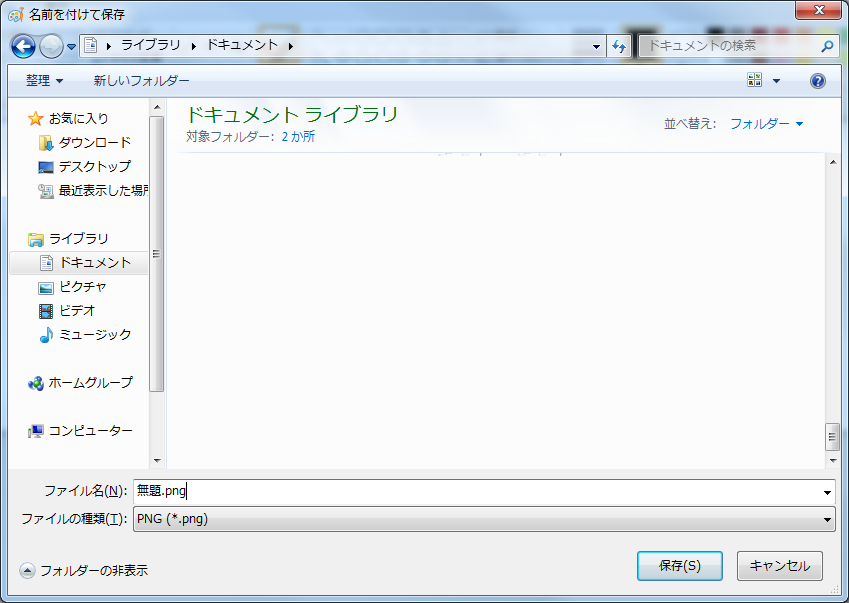The image size is (849, 603).
Task: Close the 名前を付けて保存 dialog
Action: 818,10
